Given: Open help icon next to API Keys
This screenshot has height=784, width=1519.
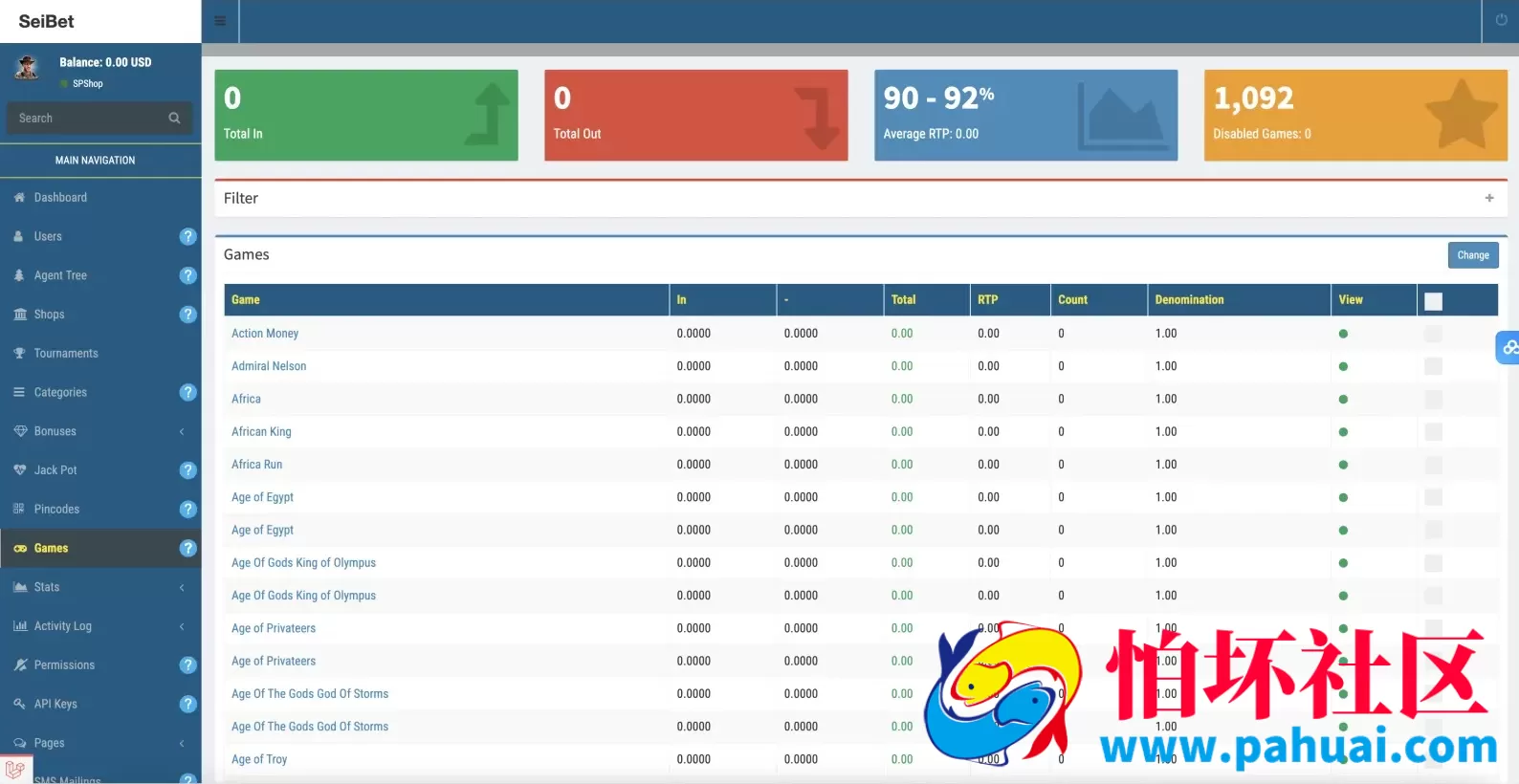Looking at the screenshot, I should click(188, 704).
